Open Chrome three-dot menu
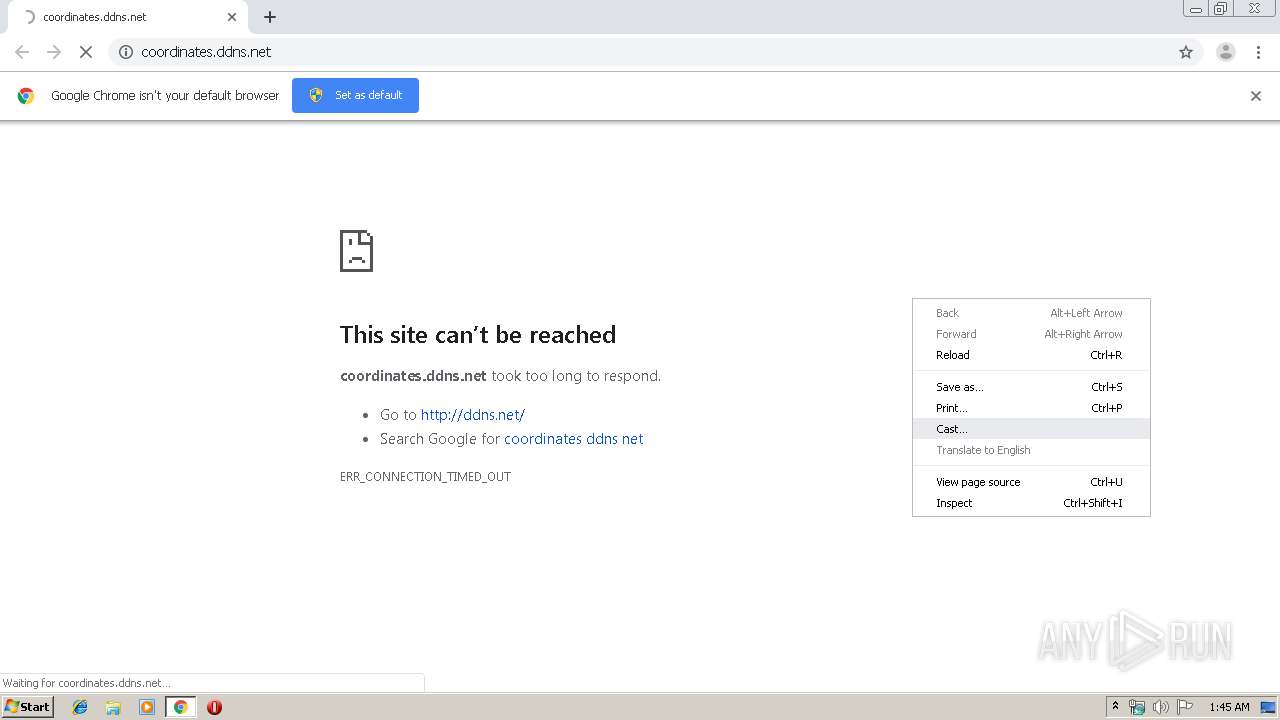Viewport: 1280px width, 720px height. (x=1259, y=52)
